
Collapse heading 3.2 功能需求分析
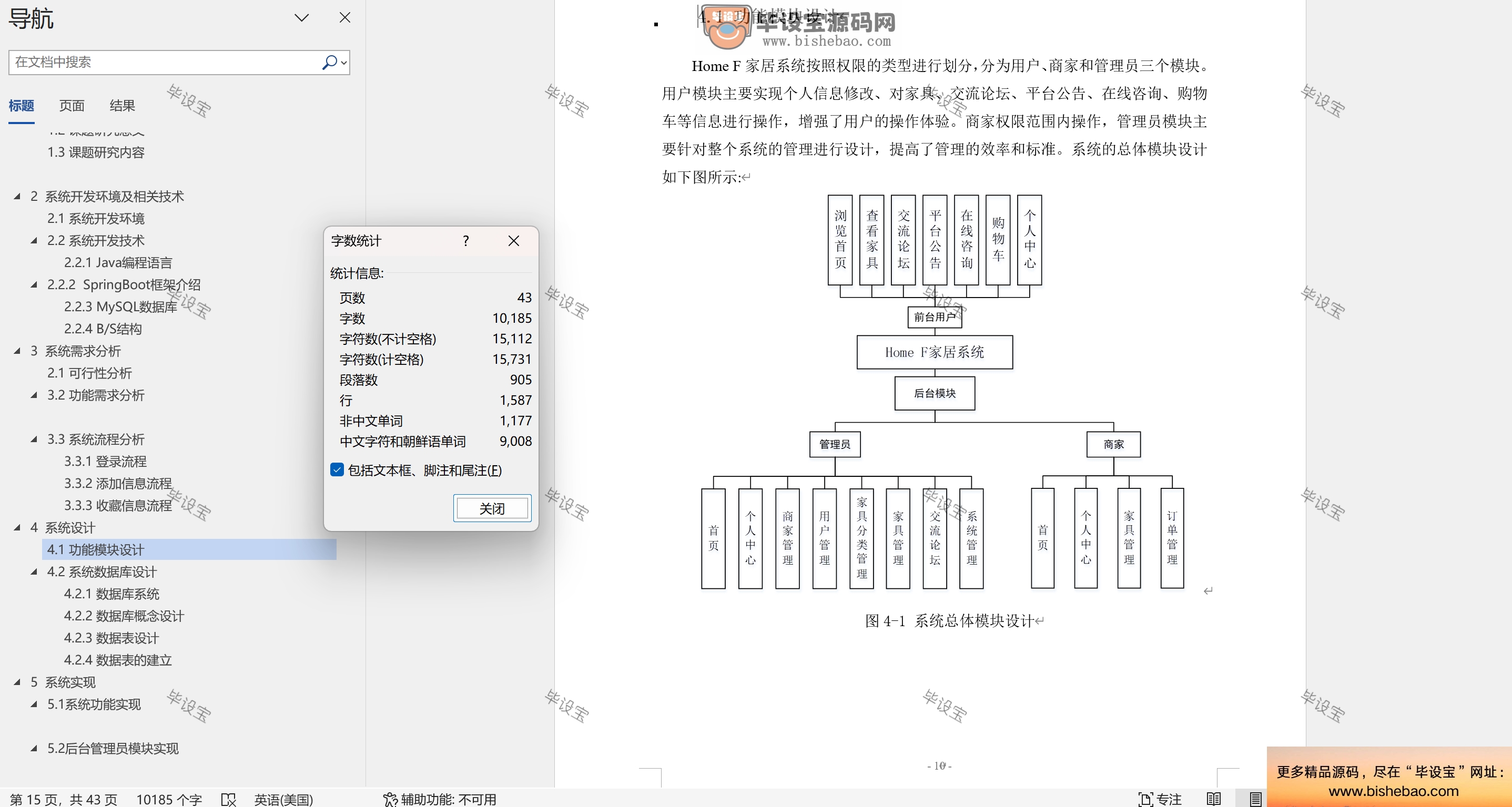(34, 395)
